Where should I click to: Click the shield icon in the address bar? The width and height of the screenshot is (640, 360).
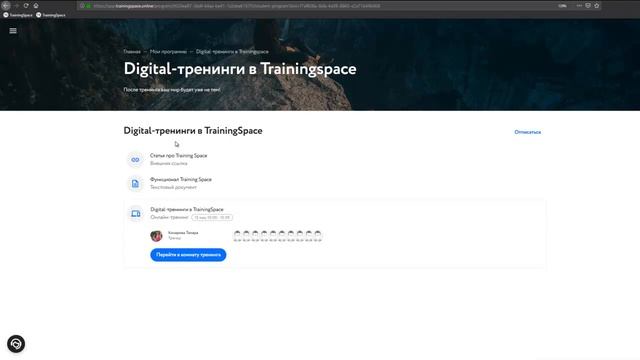(588, 6)
